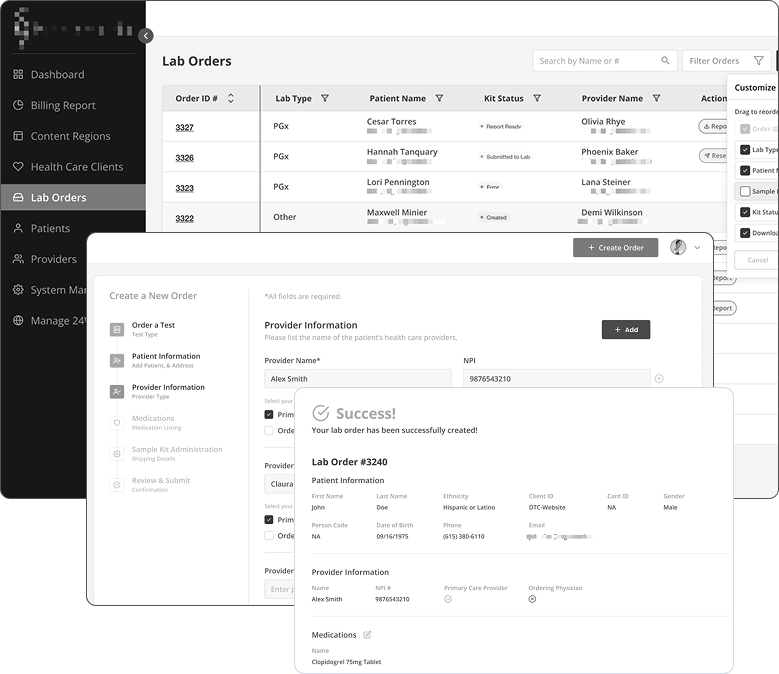This screenshot has height=674, width=779.
Task: Open Billing Report in sidebar
Action: [63, 105]
